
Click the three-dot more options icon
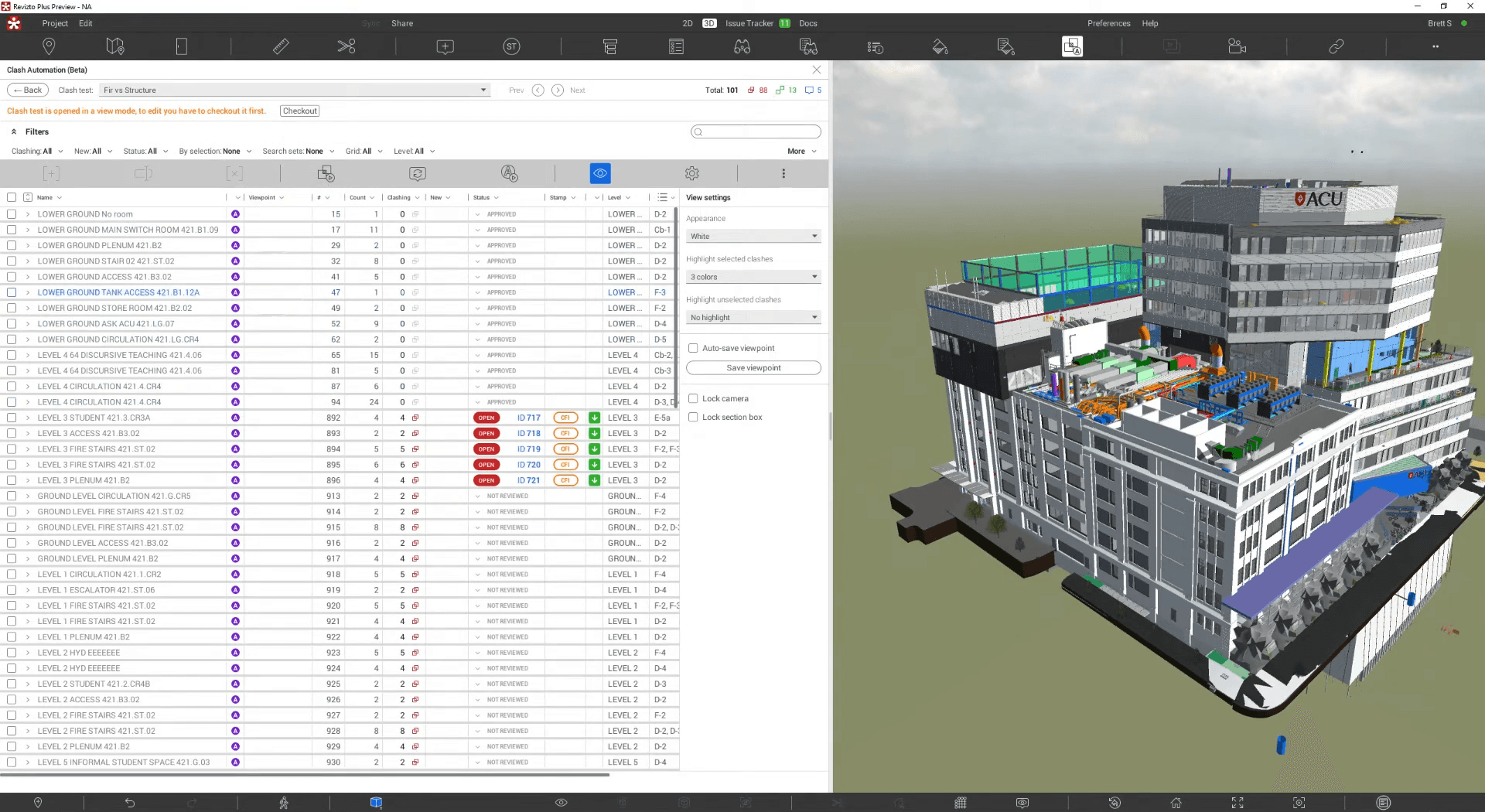coord(783,173)
